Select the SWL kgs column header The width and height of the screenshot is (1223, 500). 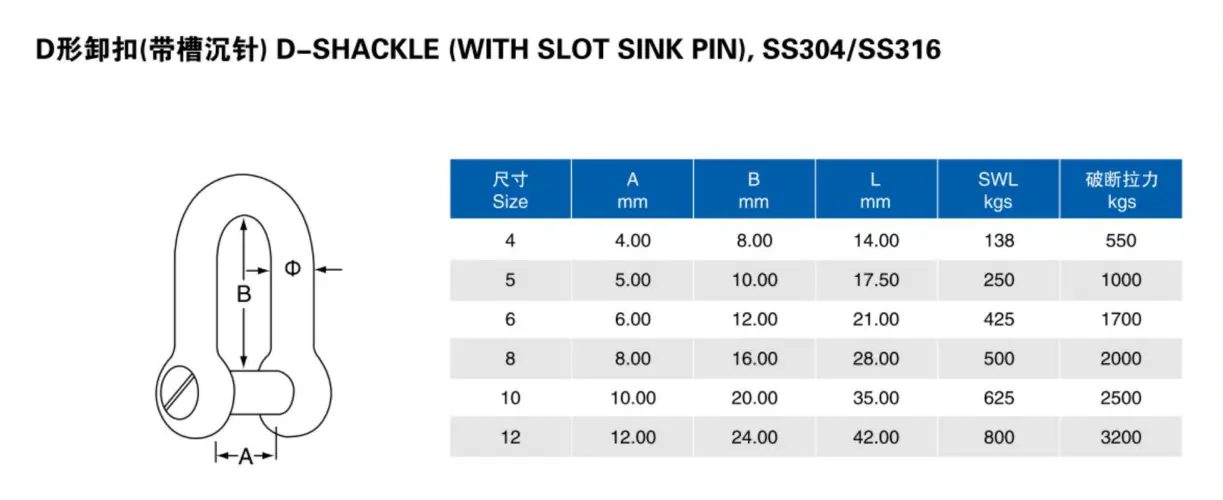(x=998, y=190)
